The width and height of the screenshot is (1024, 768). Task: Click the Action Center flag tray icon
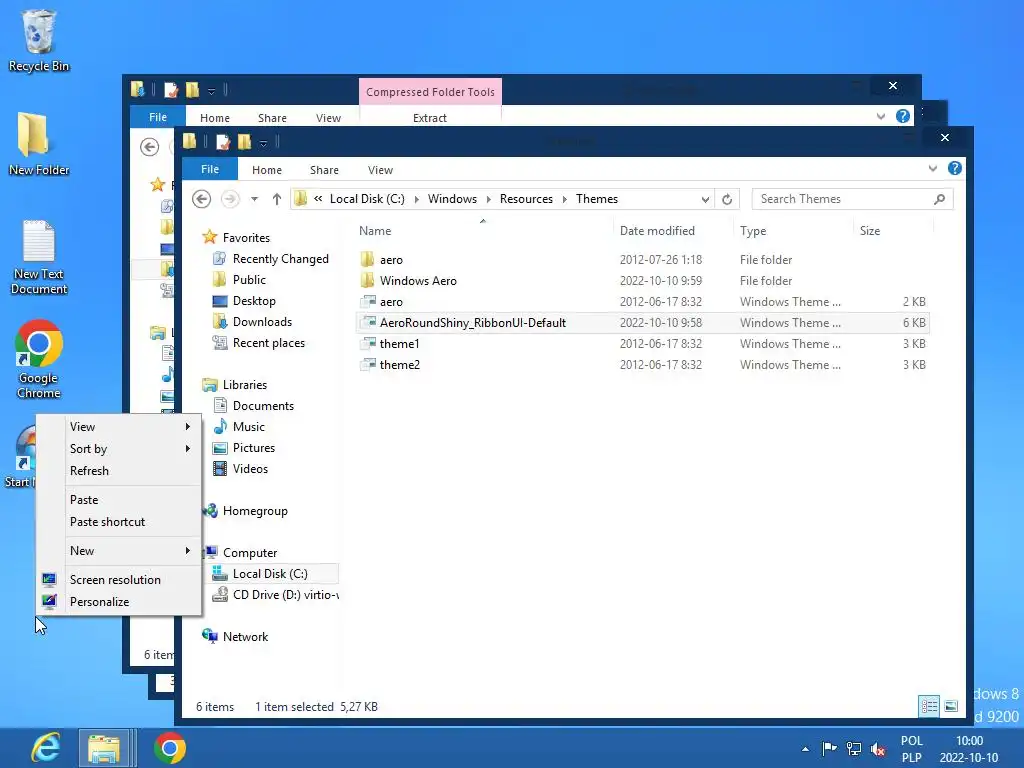click(x=829, y=748)
